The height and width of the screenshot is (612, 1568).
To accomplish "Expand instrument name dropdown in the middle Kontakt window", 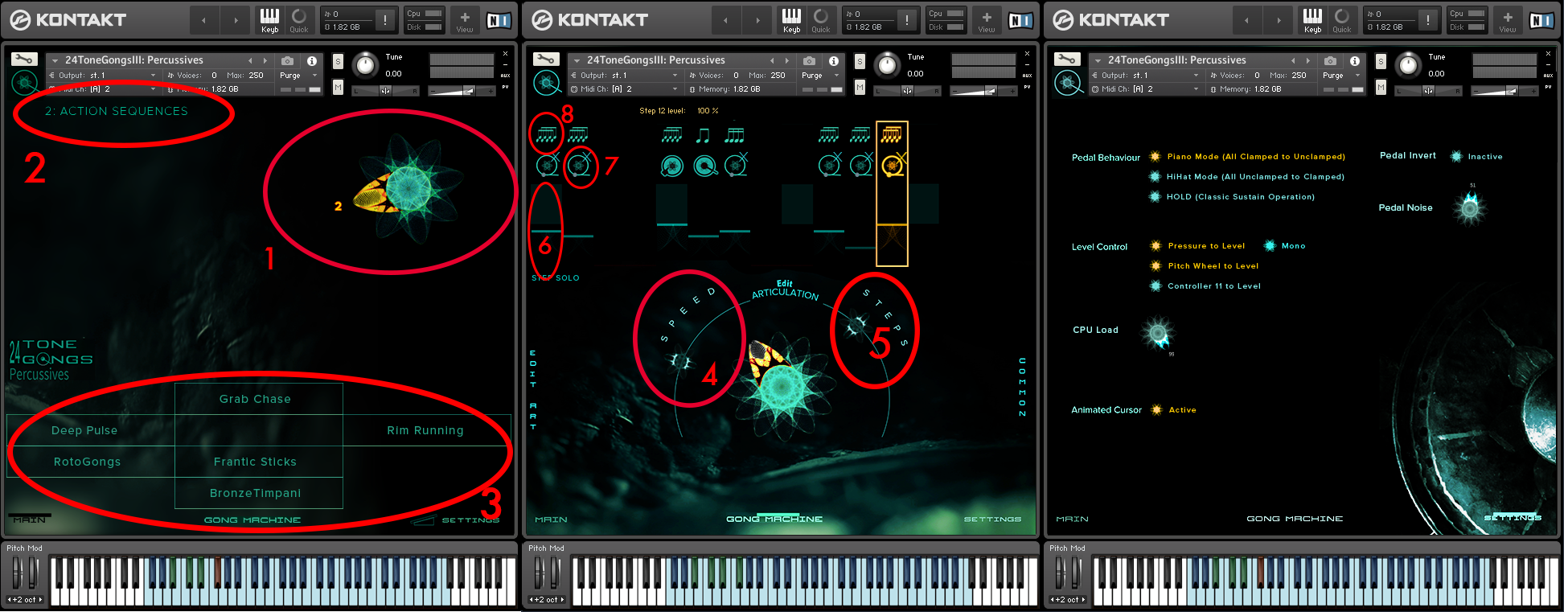I will pyautogui.click(x=577, y=60).
